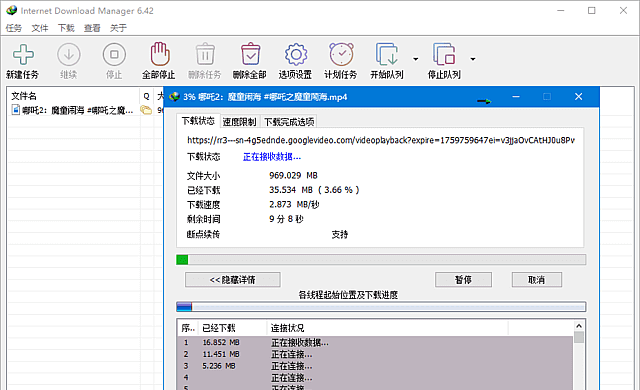640x390 pixels.
Task: Expand the 开始队列 dropdown arrow
Action: [x=416, y=59]
